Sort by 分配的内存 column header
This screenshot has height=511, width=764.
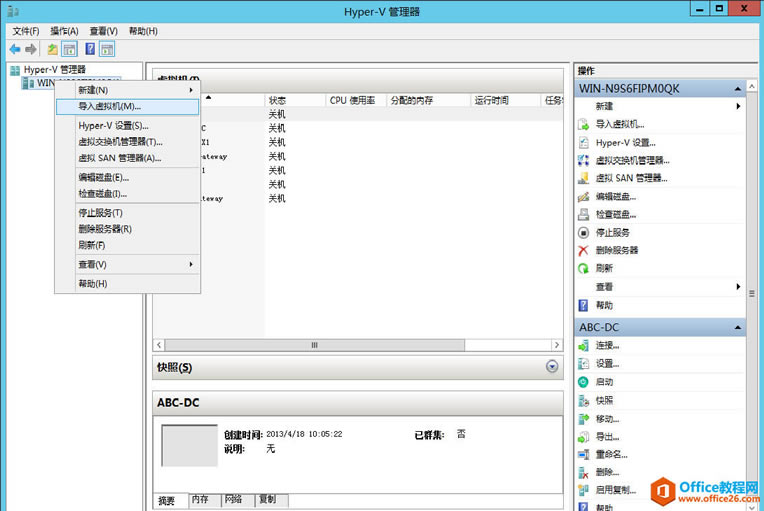(x=428, y=100)
